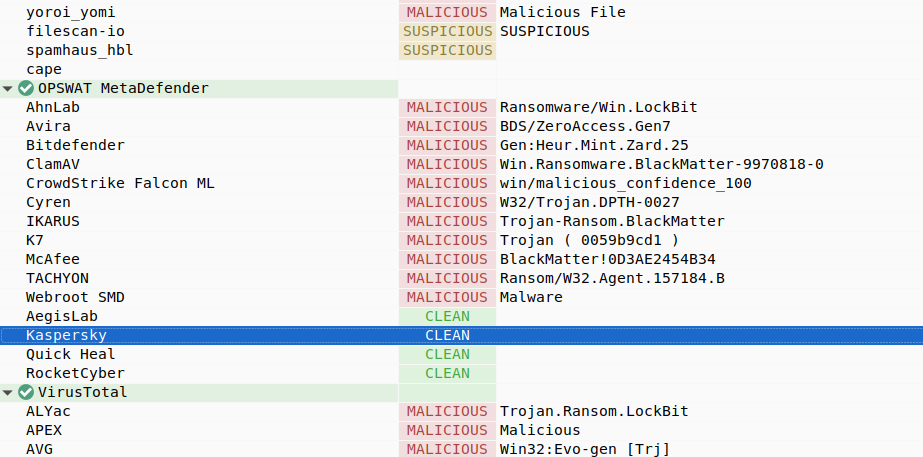
Task: Click the CLEAN verdict for AegisLab
Action: pyautogui.click(x=447, y=316)
